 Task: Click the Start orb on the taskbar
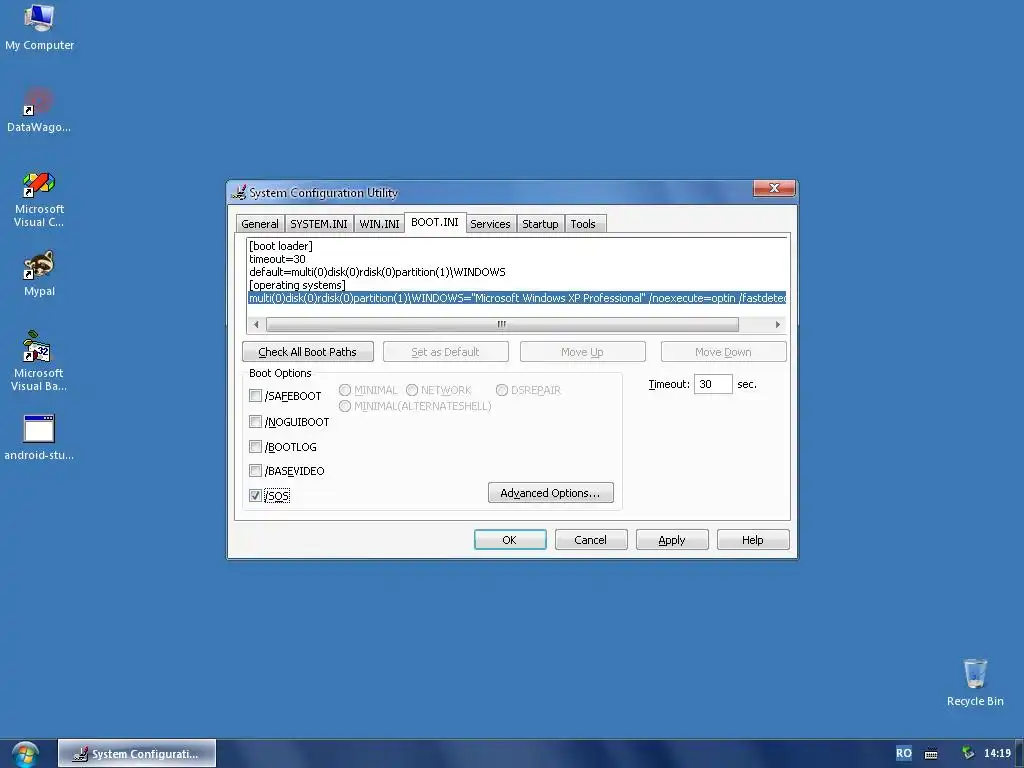[25, 754]
